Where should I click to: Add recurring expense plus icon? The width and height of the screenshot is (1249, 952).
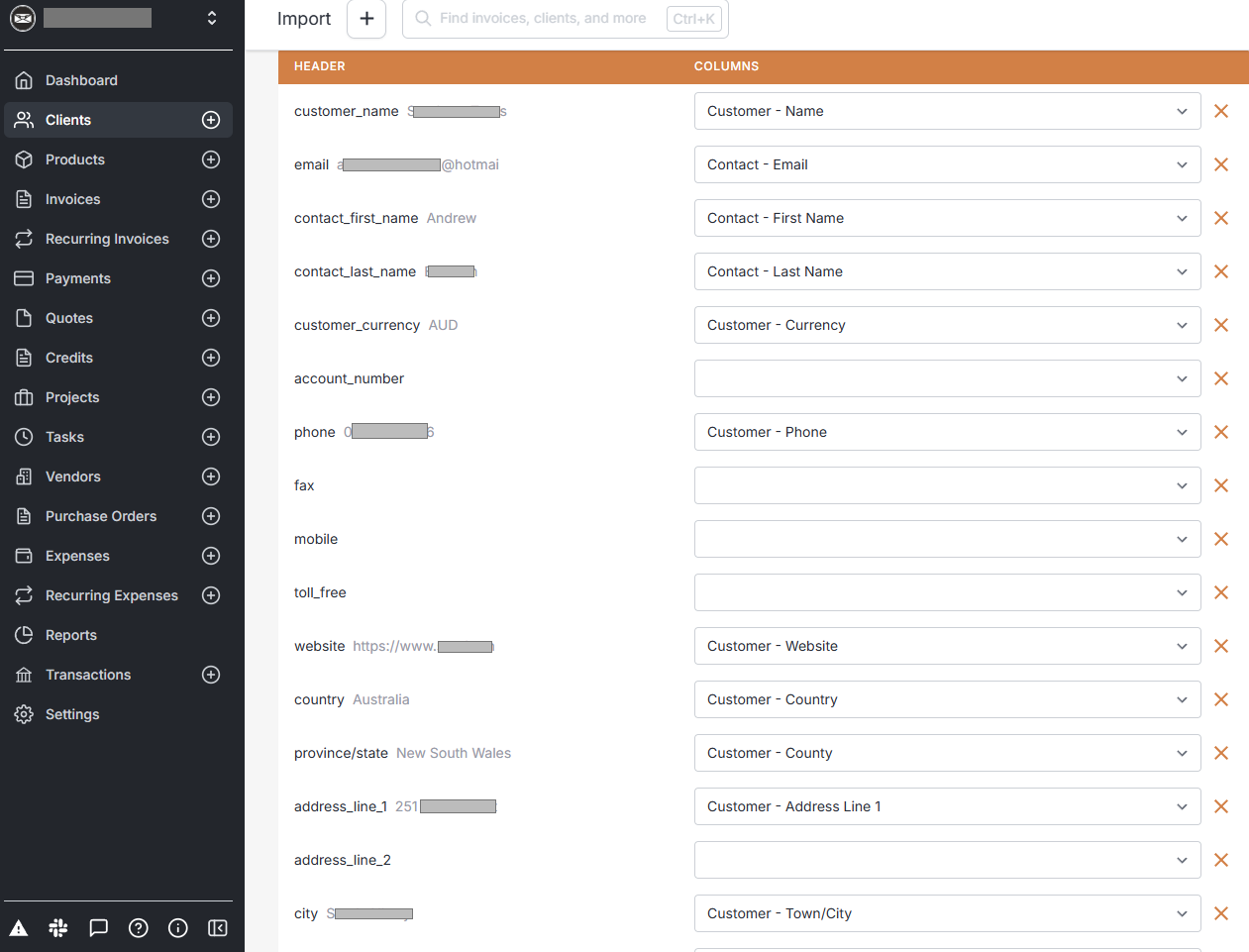(211, 595)
